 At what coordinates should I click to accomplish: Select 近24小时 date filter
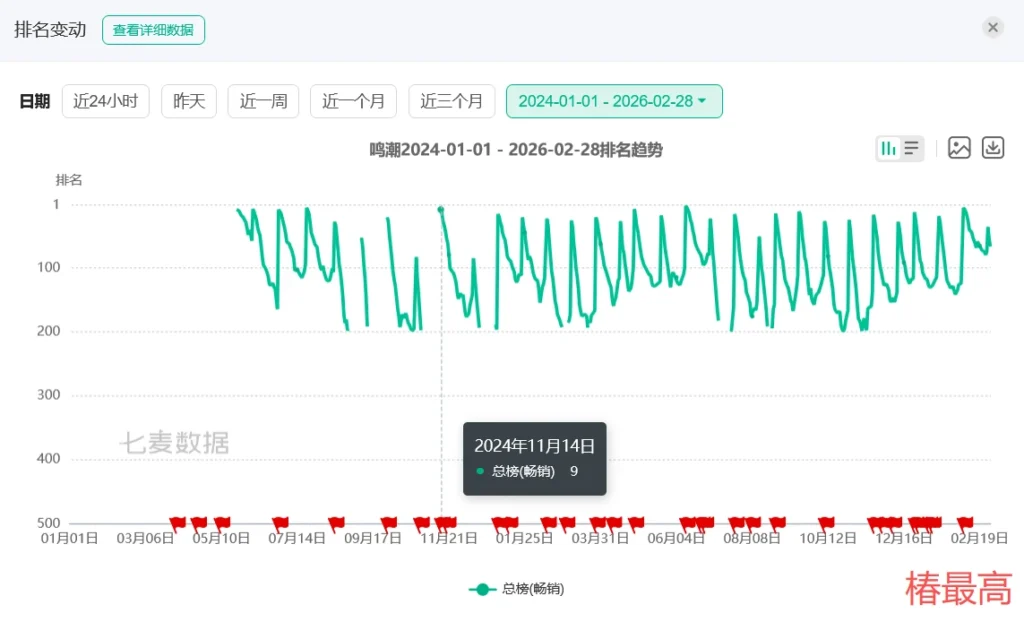(106, 101)
